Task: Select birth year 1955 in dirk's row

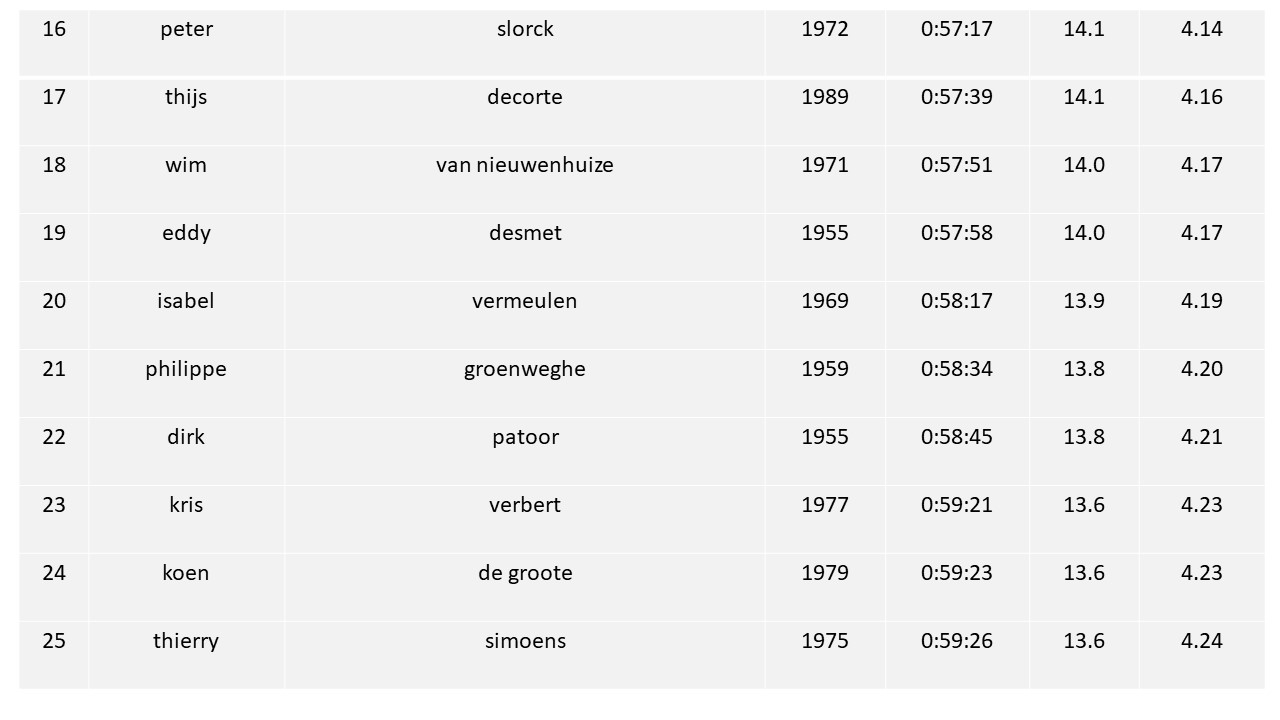Action: tap(825, 437)
